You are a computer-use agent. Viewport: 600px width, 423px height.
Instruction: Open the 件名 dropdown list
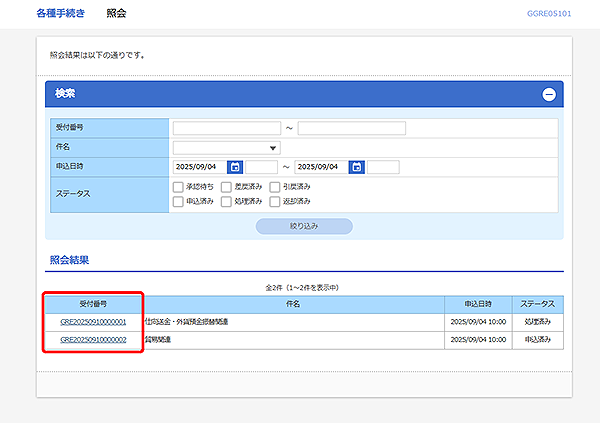[x=227, y=148]
